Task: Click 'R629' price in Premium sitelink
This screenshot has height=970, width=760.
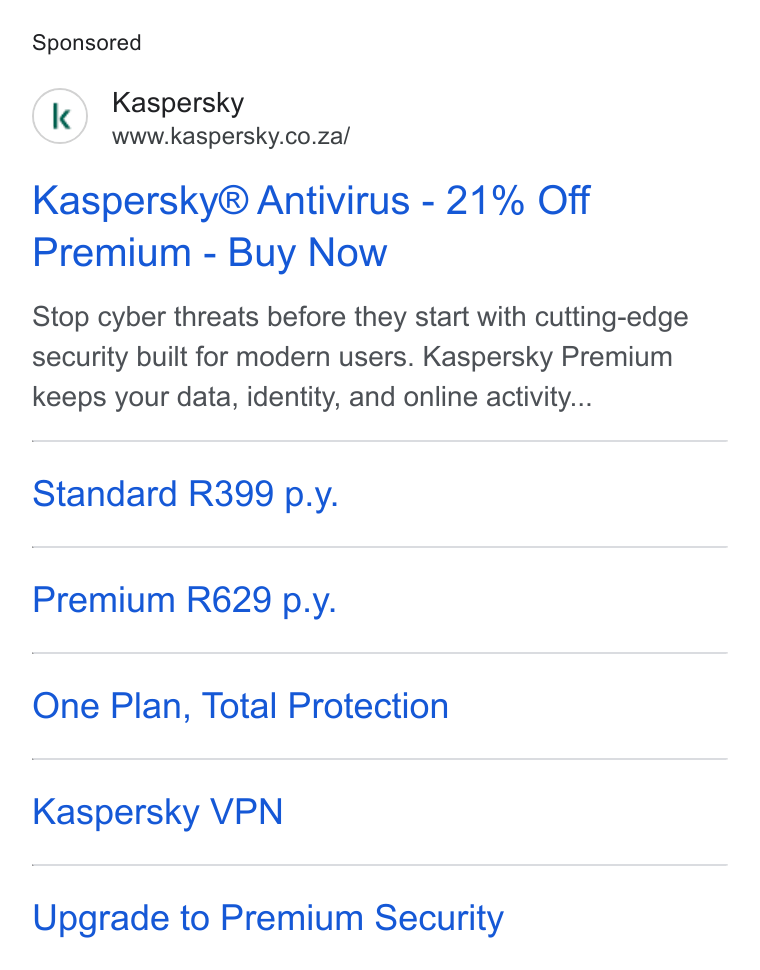Action: [x=229, y=599]
